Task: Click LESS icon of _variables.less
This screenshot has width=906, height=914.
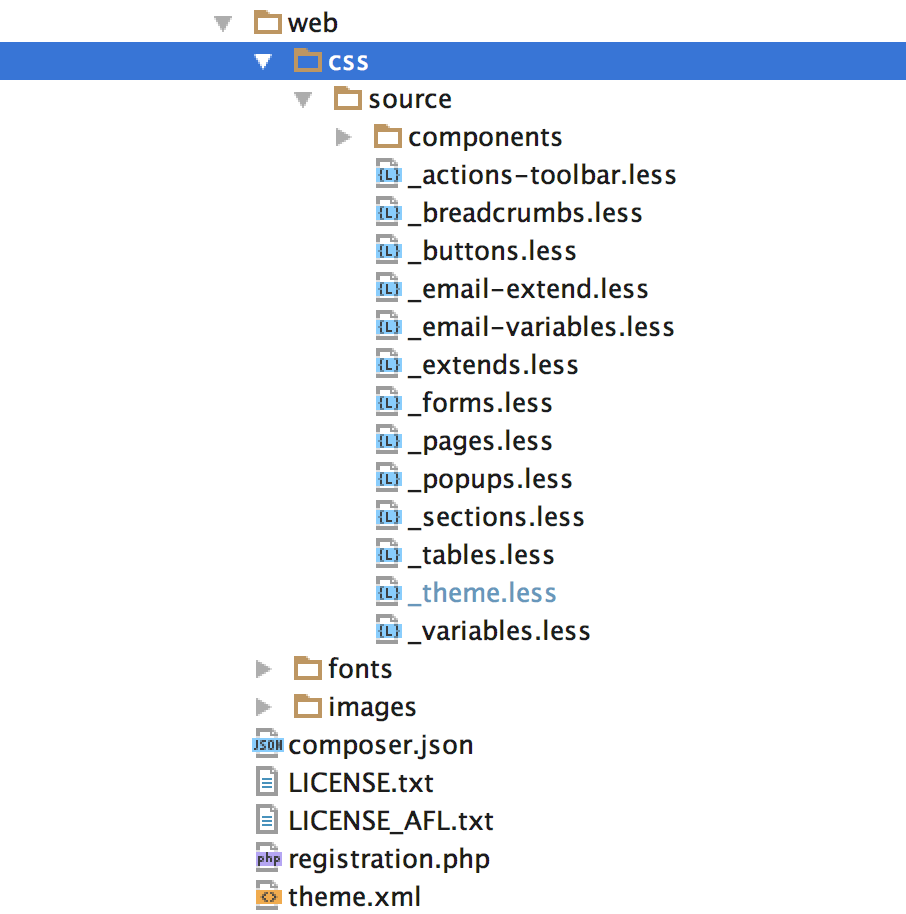Action: (x=388, y=630)
